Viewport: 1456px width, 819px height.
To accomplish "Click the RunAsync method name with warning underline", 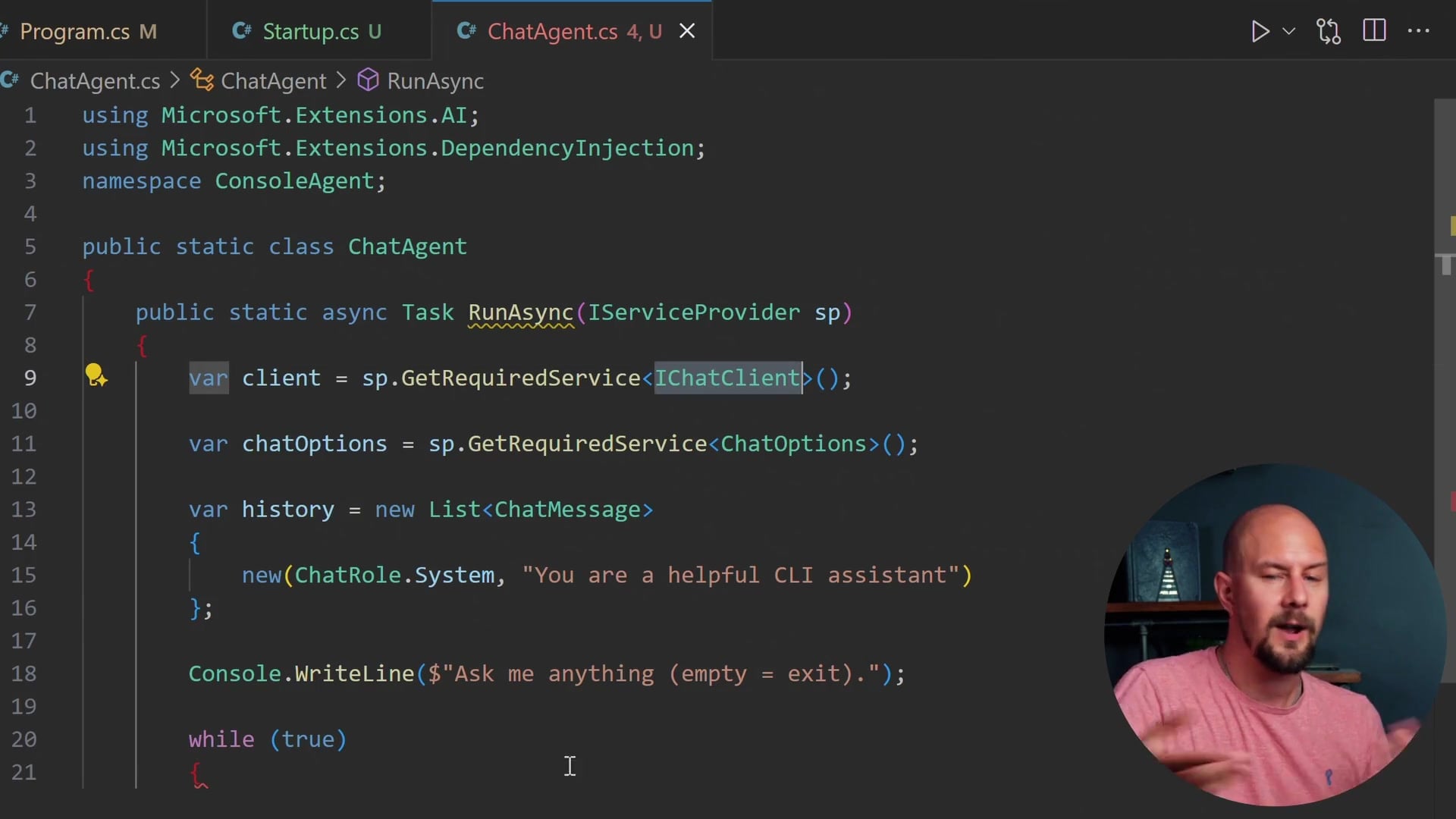I will [519, 312].
